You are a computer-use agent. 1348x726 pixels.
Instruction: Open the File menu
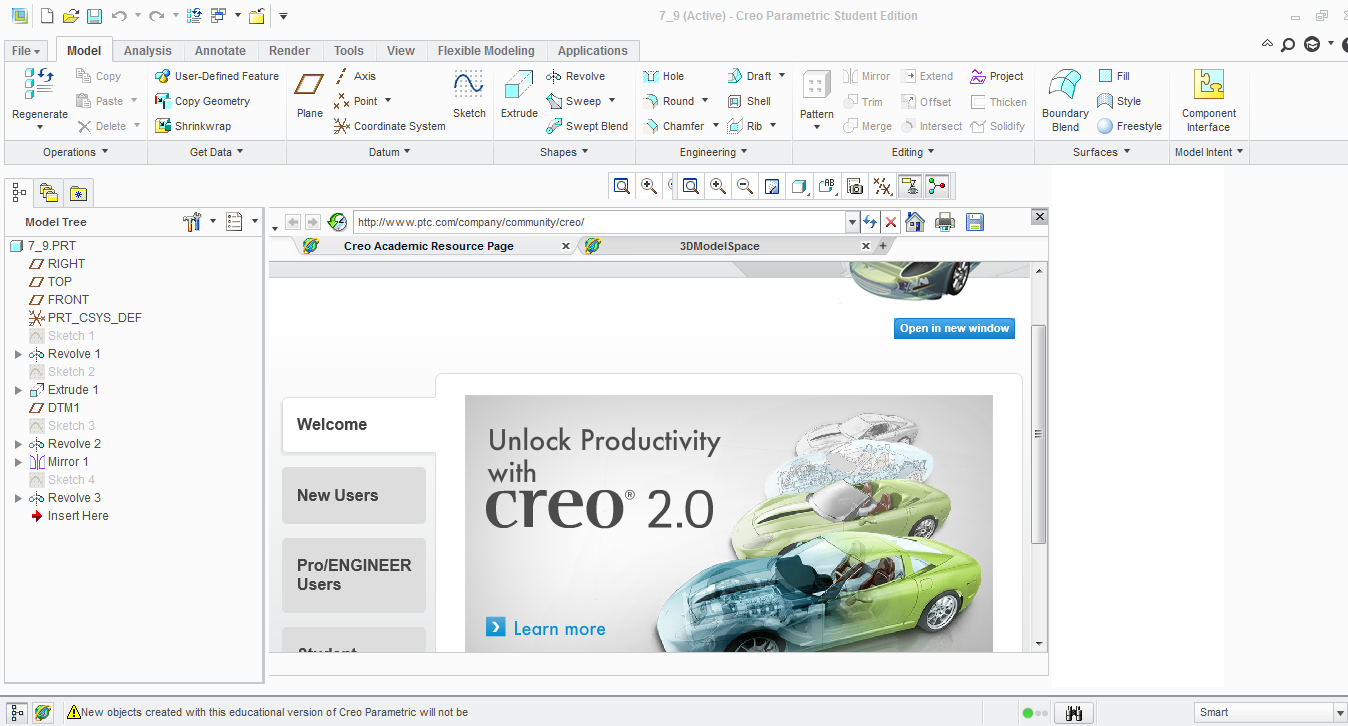coord(26,51)
